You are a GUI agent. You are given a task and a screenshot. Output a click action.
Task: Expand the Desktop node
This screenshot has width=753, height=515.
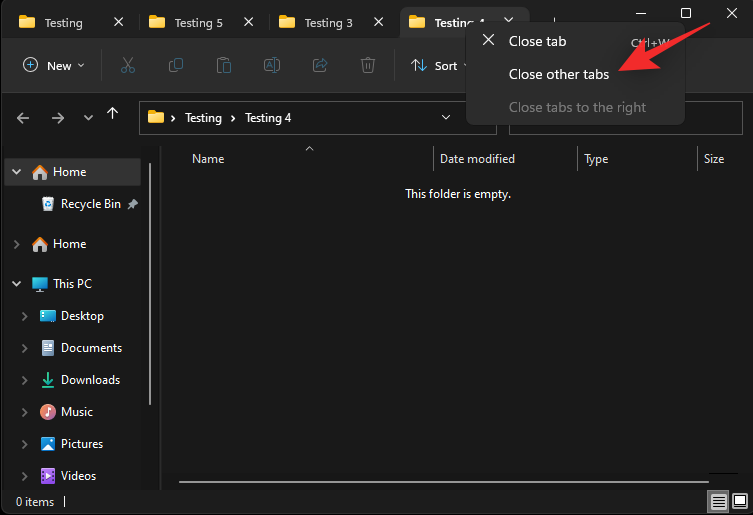[24, 316]
